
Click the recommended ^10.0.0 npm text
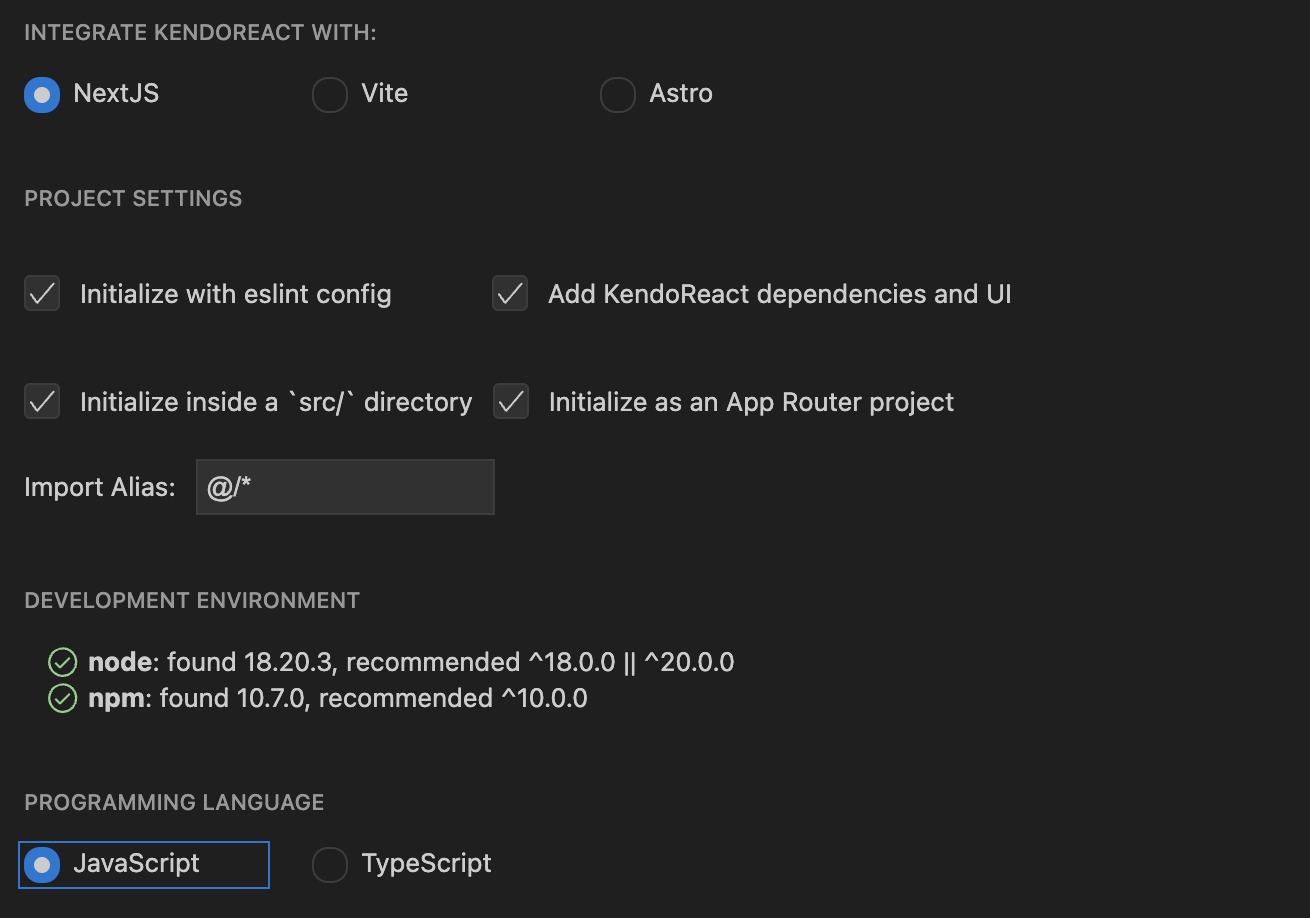coord(453,698)
